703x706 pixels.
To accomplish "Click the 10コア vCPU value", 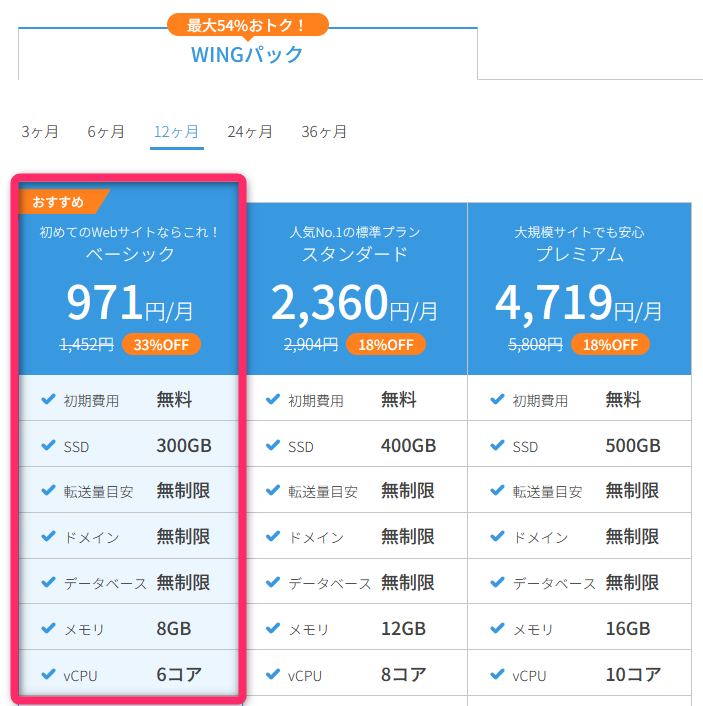I will (x=633, y=674).
